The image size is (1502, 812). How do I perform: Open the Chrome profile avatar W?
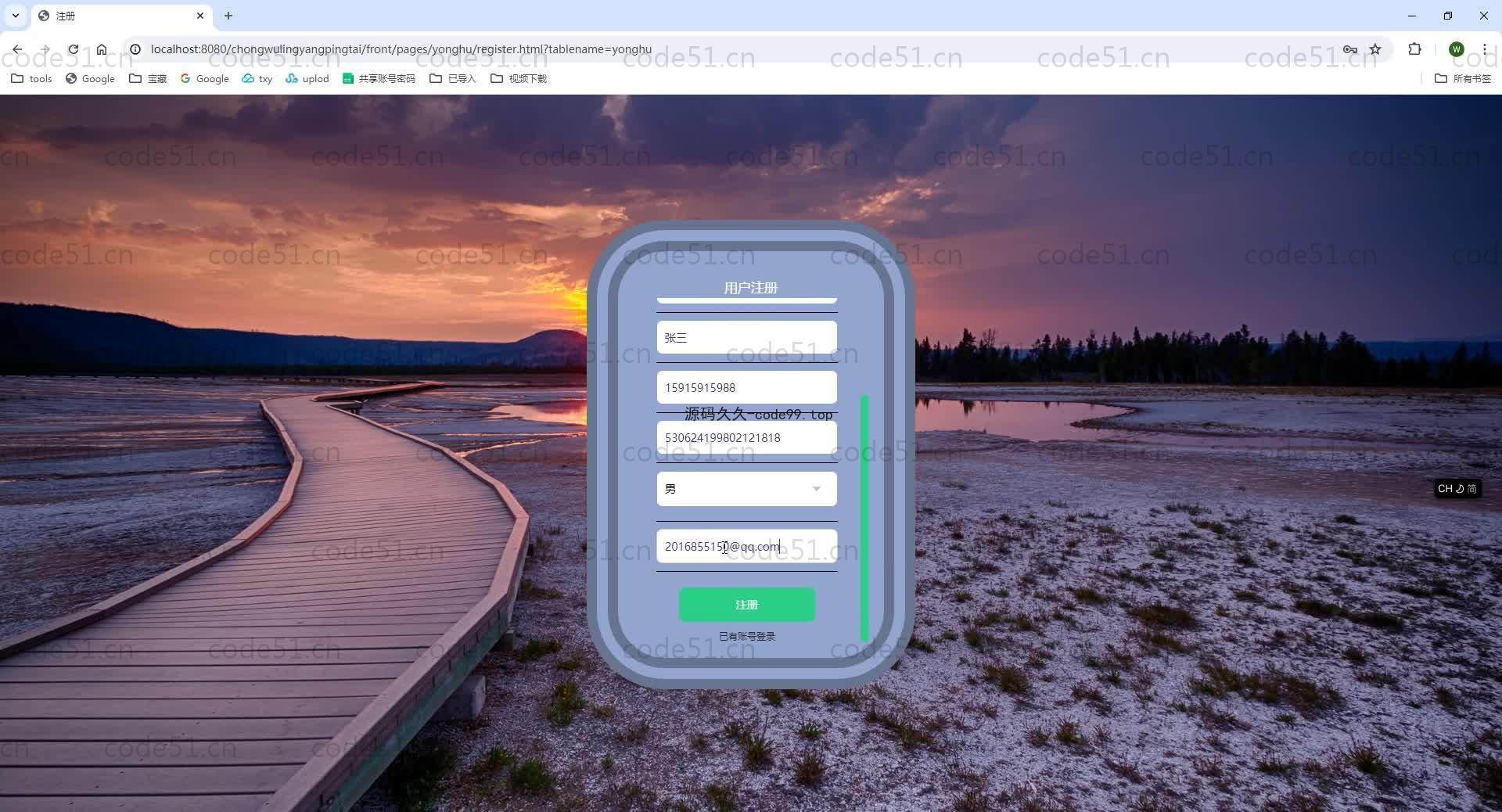click(x=1456, y=49)
